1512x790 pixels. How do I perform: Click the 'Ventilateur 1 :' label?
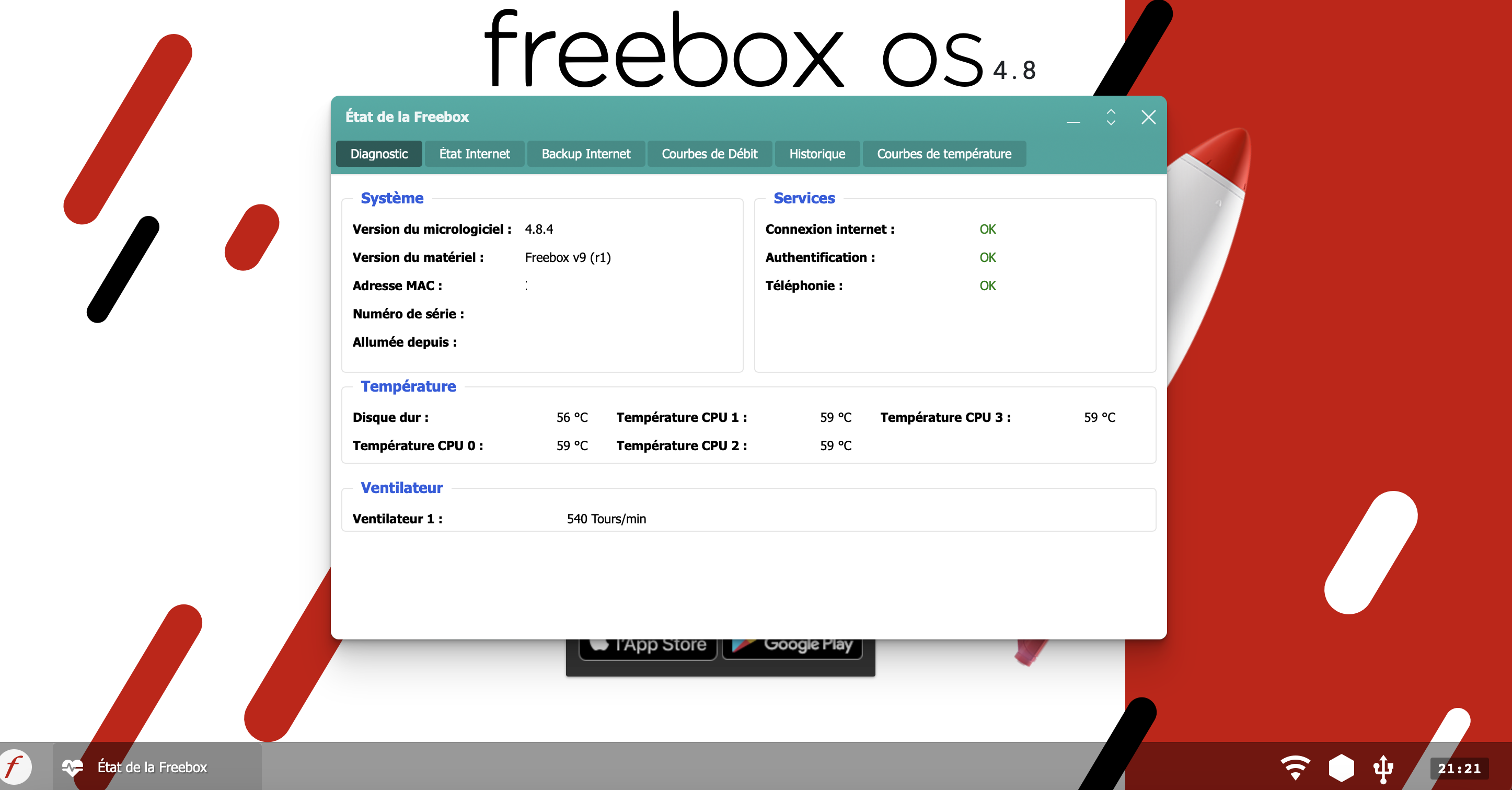[x=397, y=519]
